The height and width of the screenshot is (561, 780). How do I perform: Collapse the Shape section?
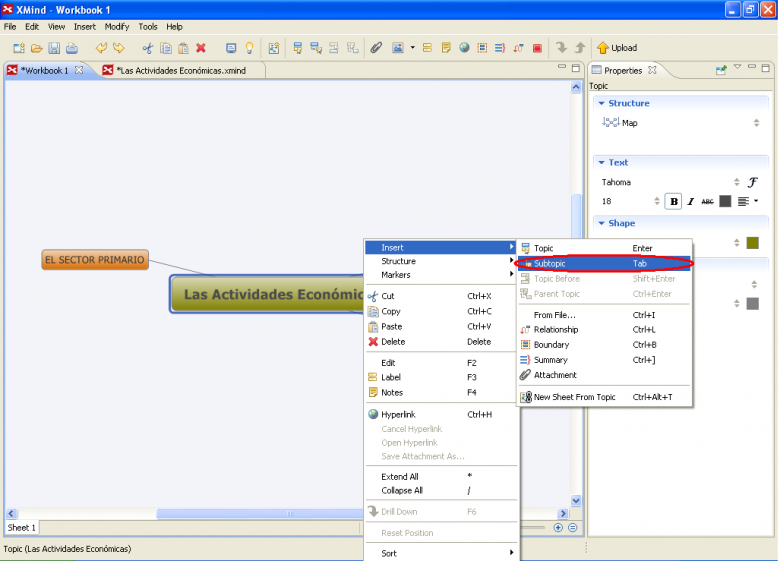601,223
